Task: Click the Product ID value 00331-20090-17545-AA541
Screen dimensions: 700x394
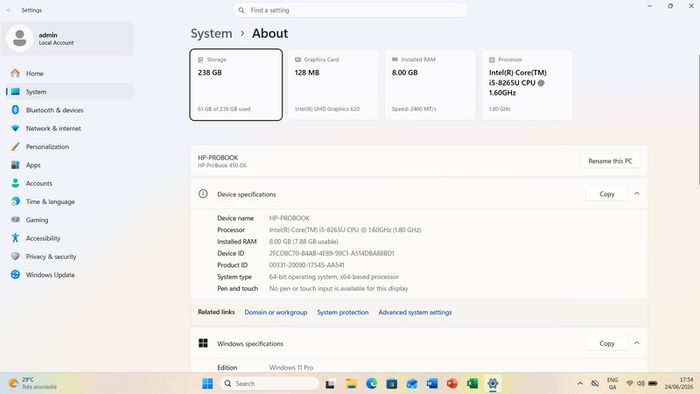Action: click(x=306, y=265)
